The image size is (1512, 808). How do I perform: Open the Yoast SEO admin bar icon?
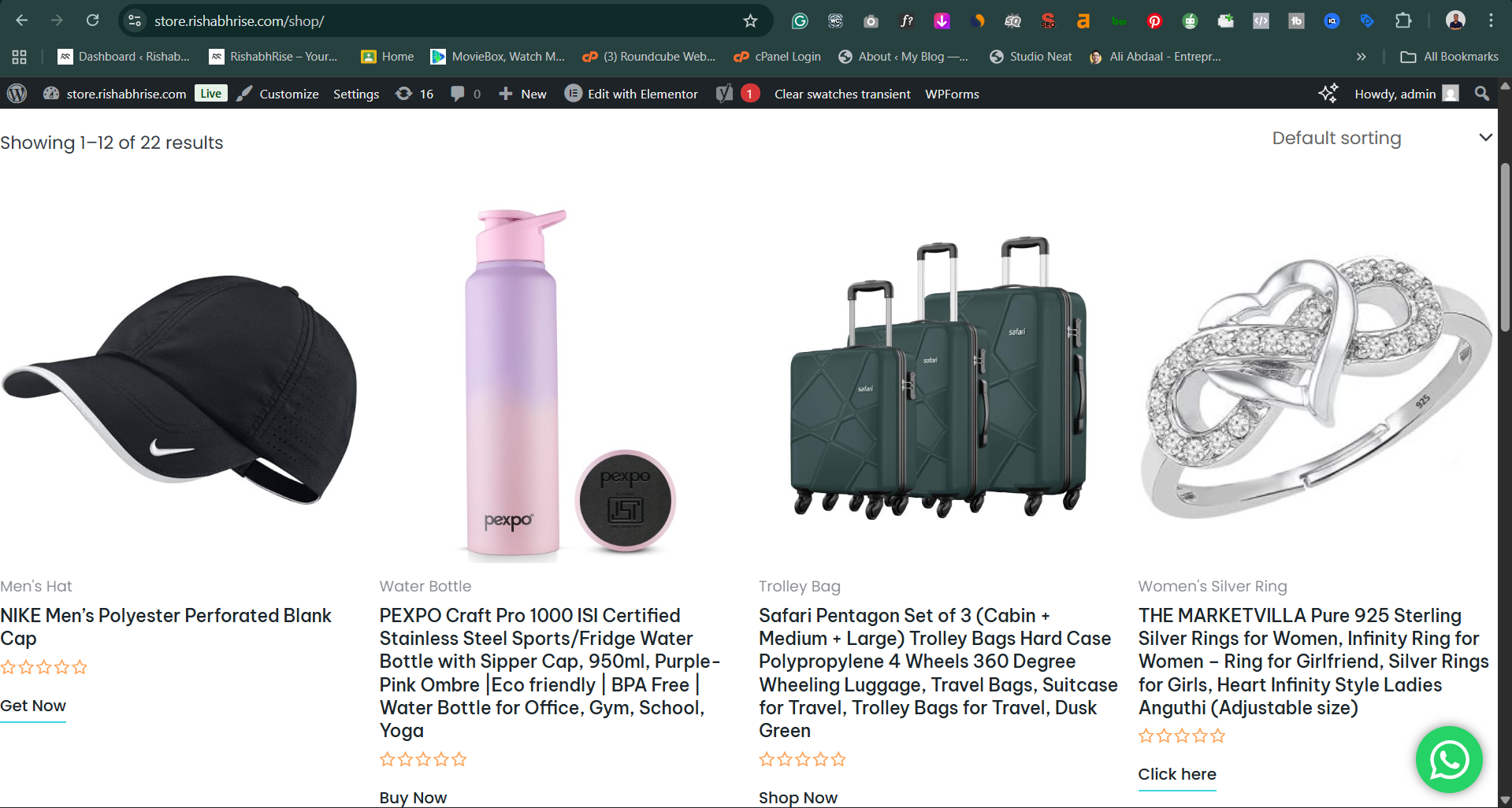click(725, 94)
